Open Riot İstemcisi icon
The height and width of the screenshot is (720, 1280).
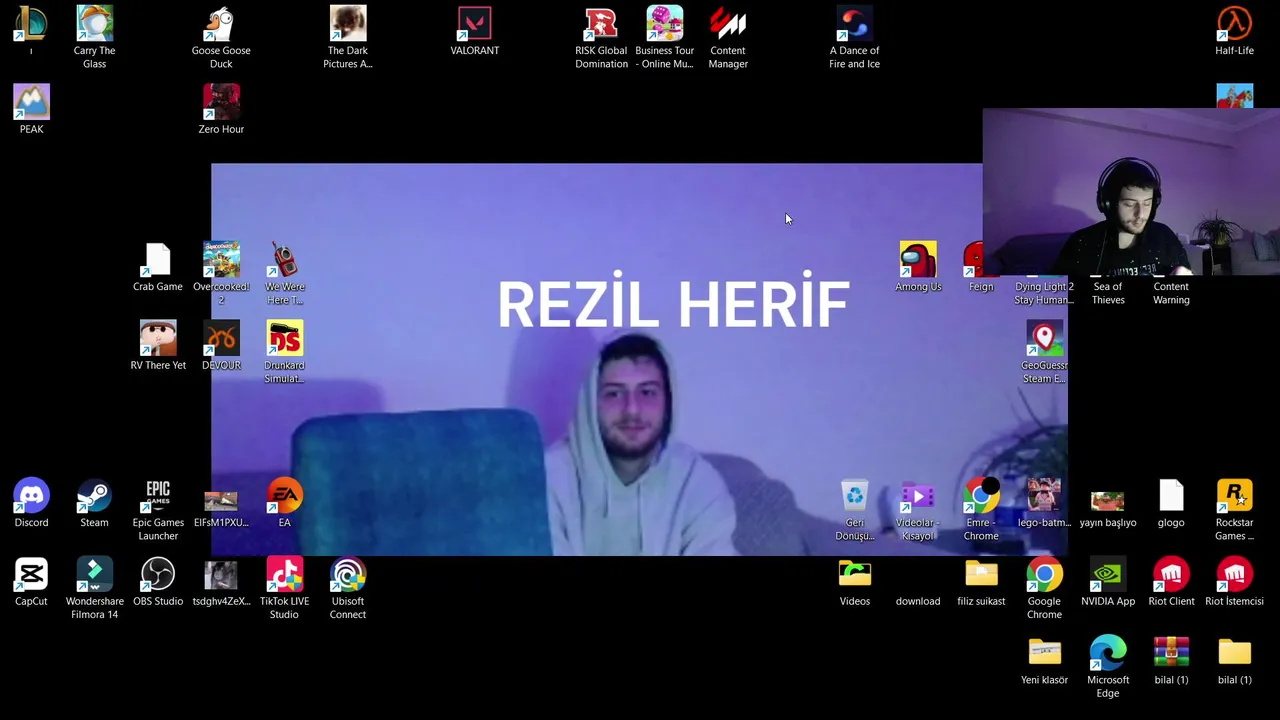point(1234,575)
